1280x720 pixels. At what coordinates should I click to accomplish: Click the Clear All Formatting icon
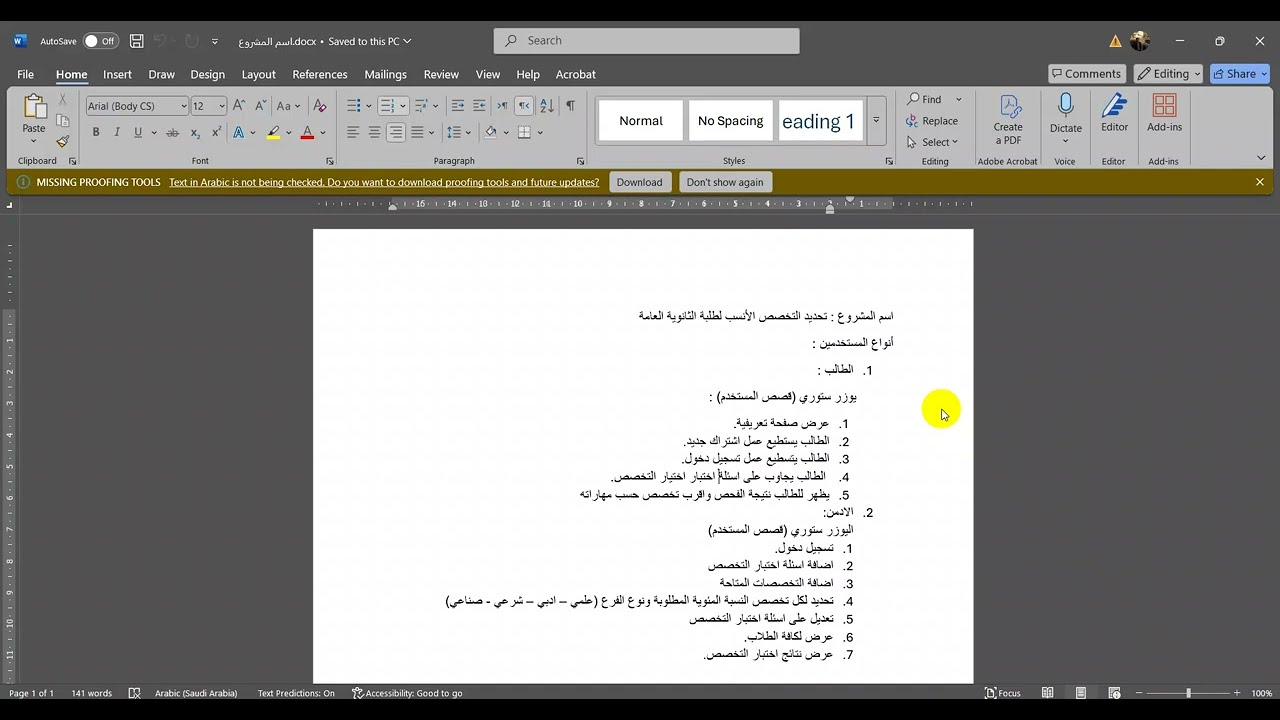pyautogui.click(x=319, y=106)
